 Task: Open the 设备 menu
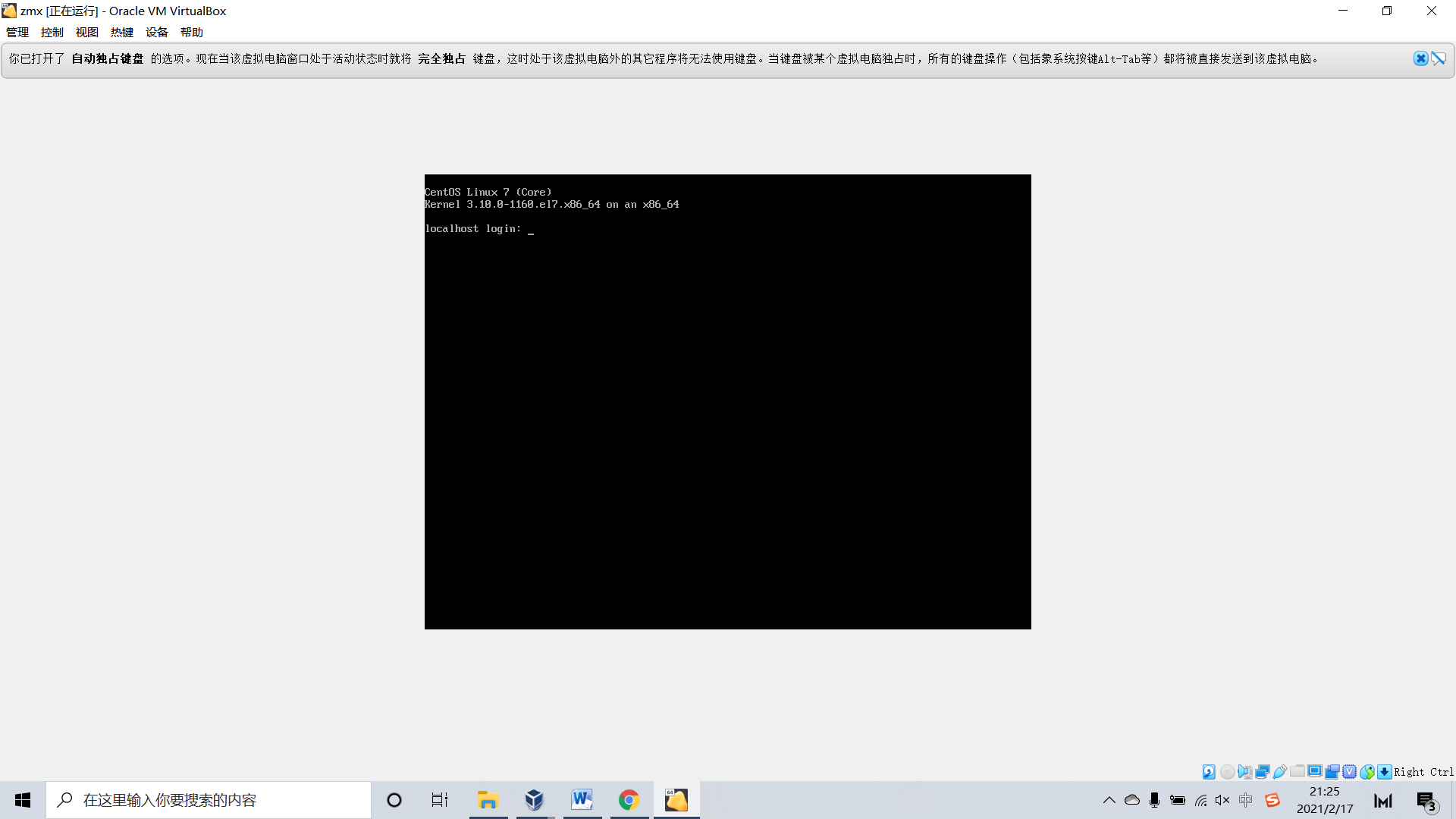click(x=157, y=32)
